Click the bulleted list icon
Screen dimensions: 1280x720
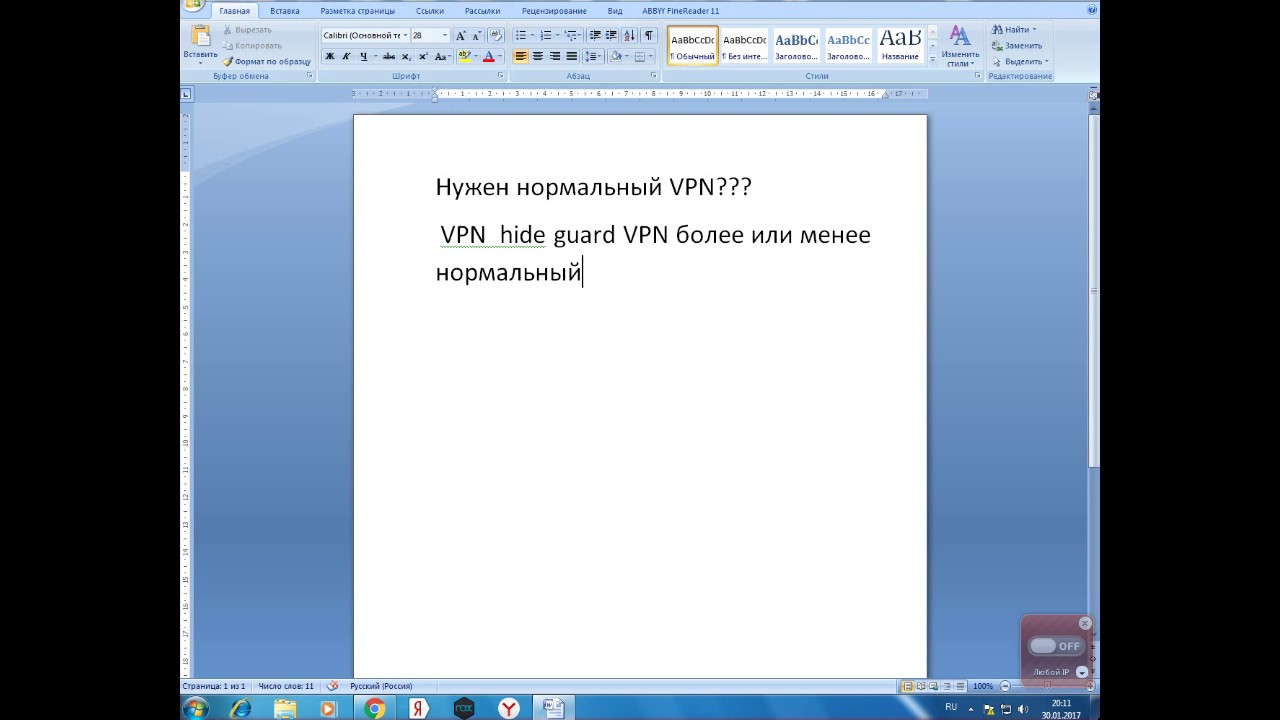[x=520, y=35]
